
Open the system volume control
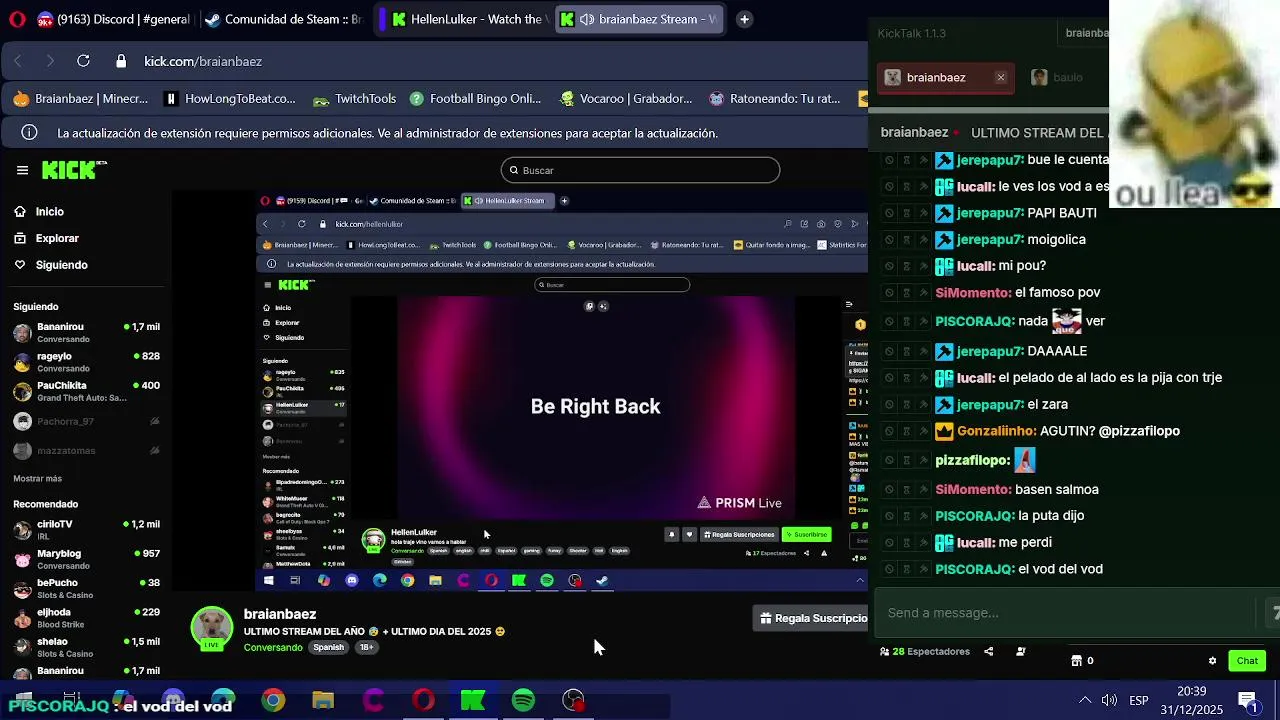[1109, 701]
